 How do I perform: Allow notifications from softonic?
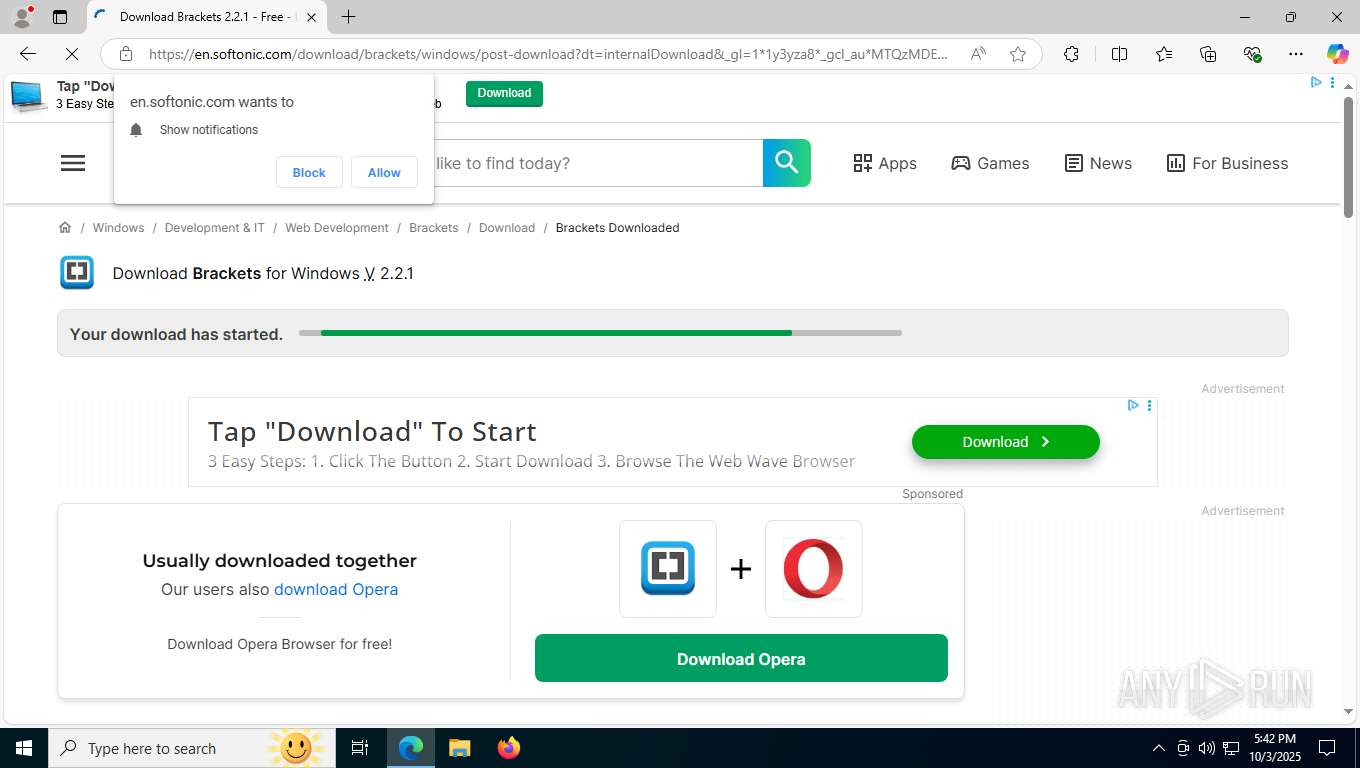click(384, 172)
